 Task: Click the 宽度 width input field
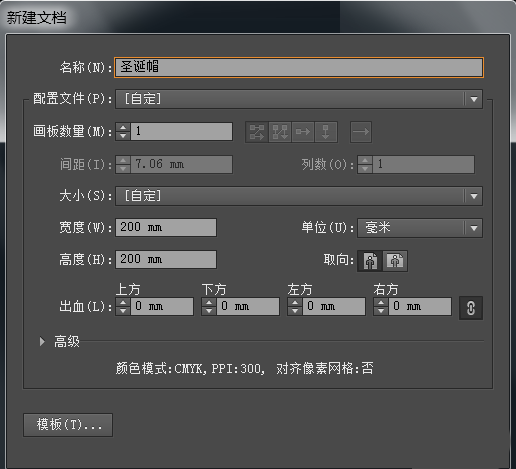(166, 228)
